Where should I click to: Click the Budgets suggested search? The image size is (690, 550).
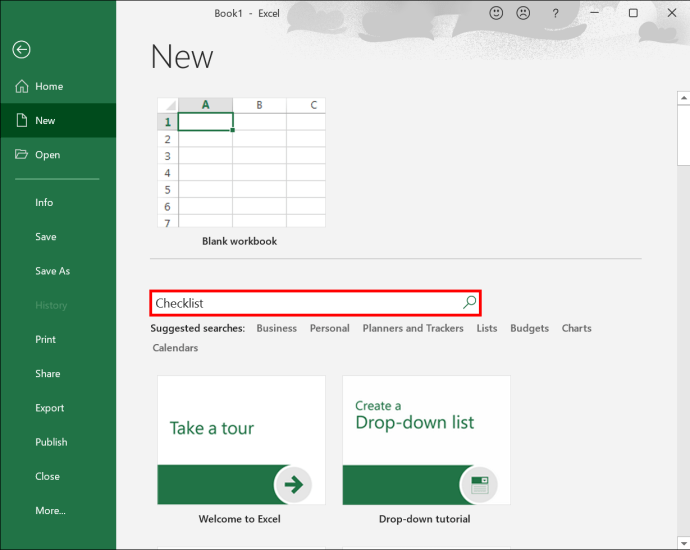tap(529, 328)
